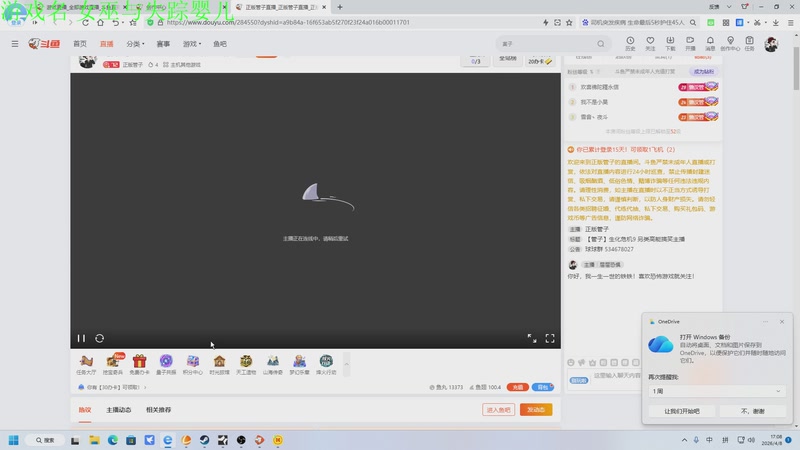Viewport: 800px width, 450px height.
Task: Switch to 主播动态 tab
Action: click(119, 410)
